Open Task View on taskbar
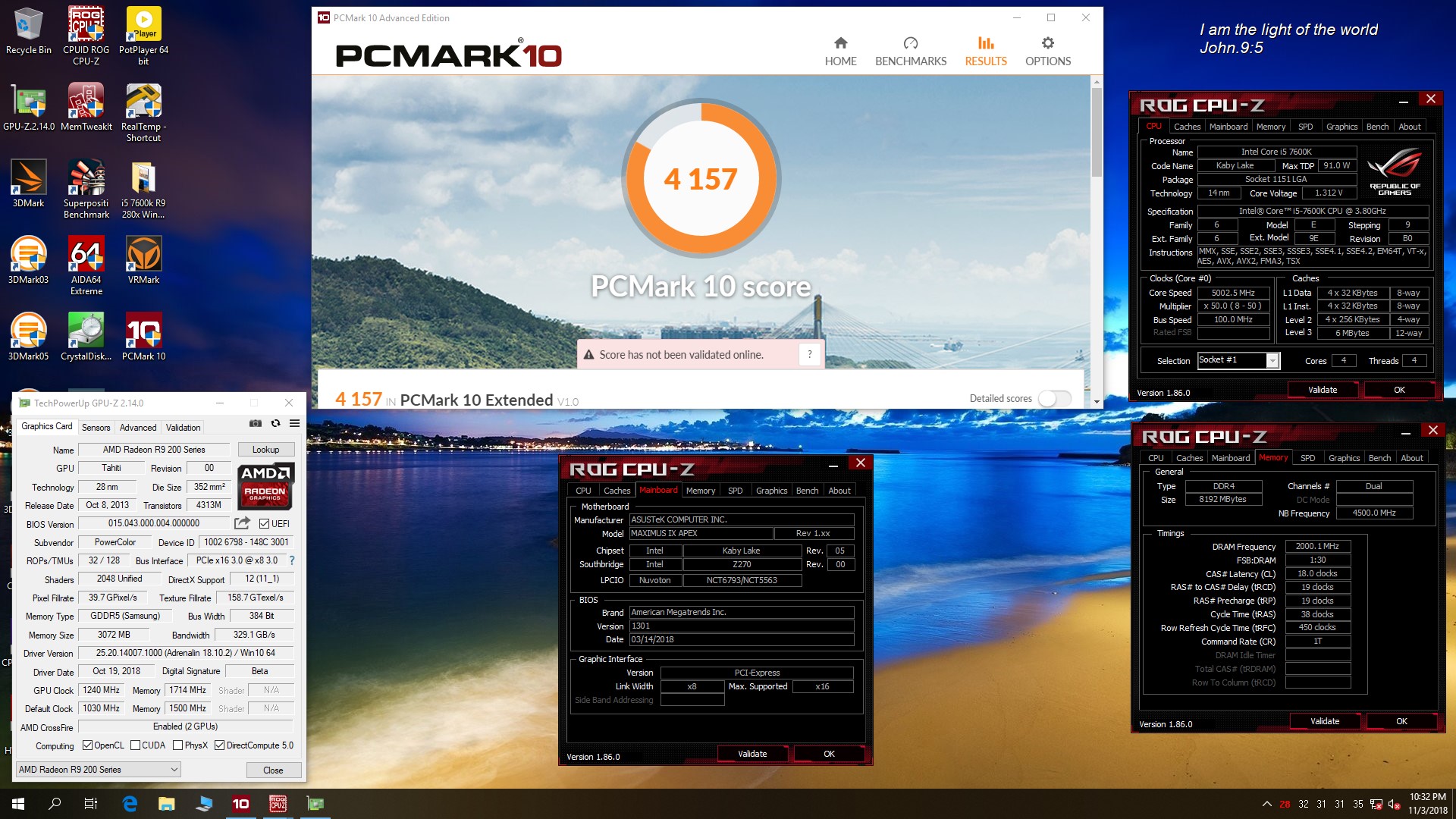 point(91,804)
